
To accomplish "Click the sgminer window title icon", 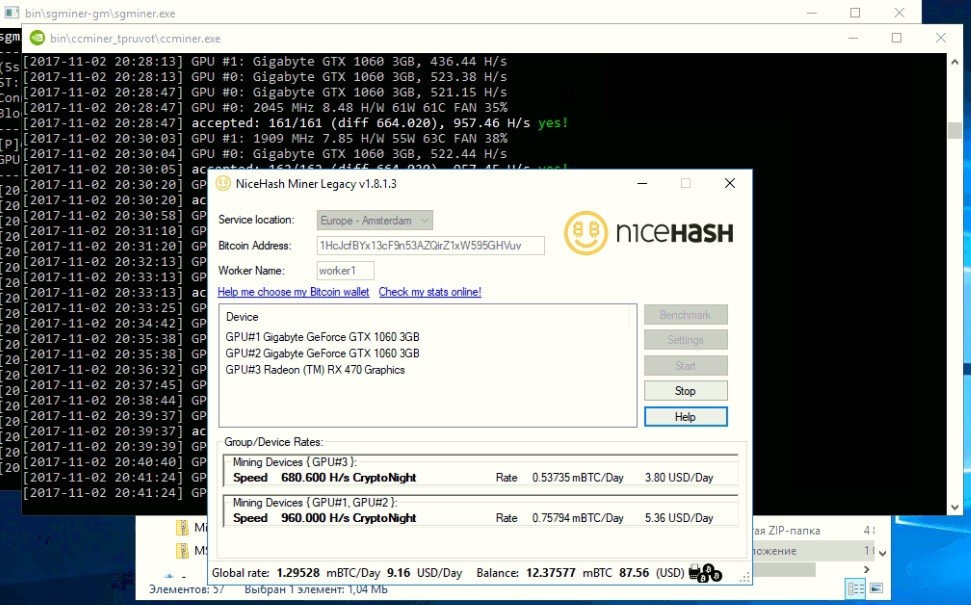I will [11, 12].
